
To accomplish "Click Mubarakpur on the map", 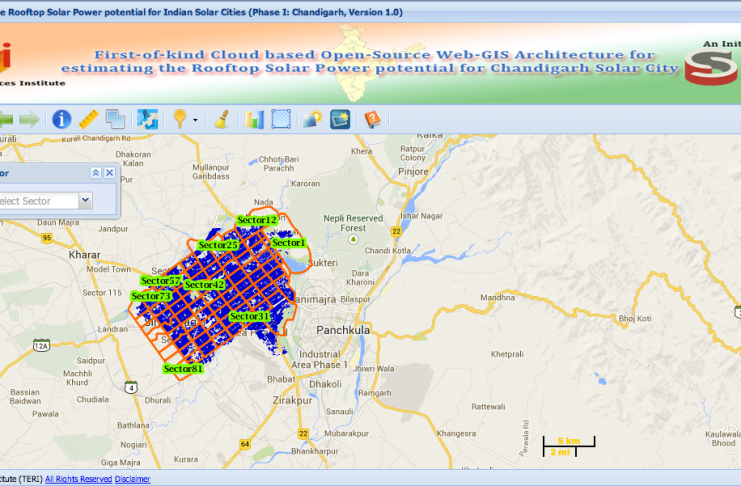I will pos(346,433).
